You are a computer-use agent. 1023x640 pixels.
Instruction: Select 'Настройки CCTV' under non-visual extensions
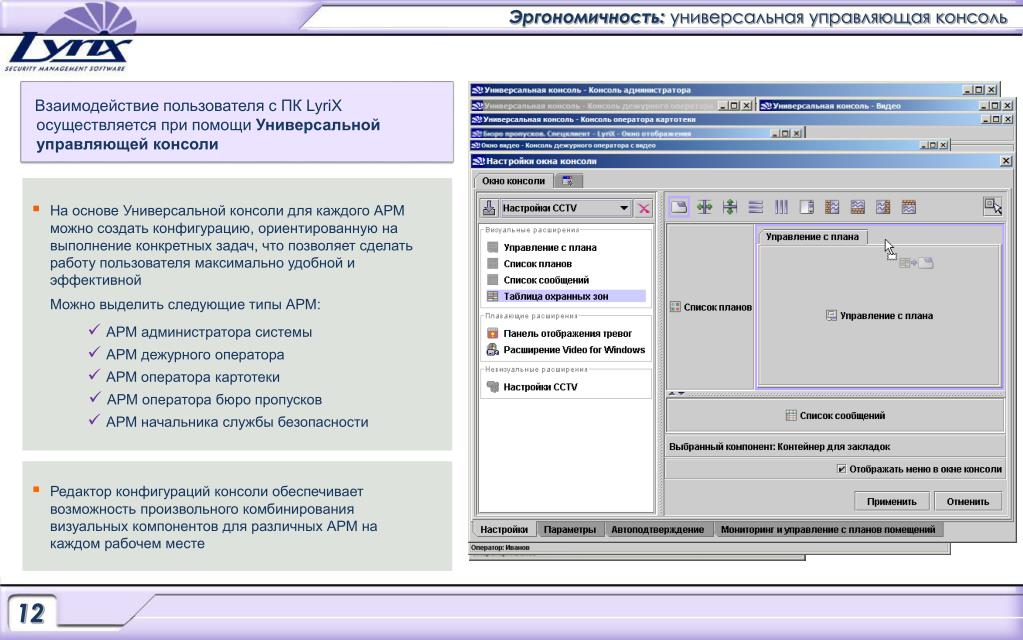tap(540, 387)
